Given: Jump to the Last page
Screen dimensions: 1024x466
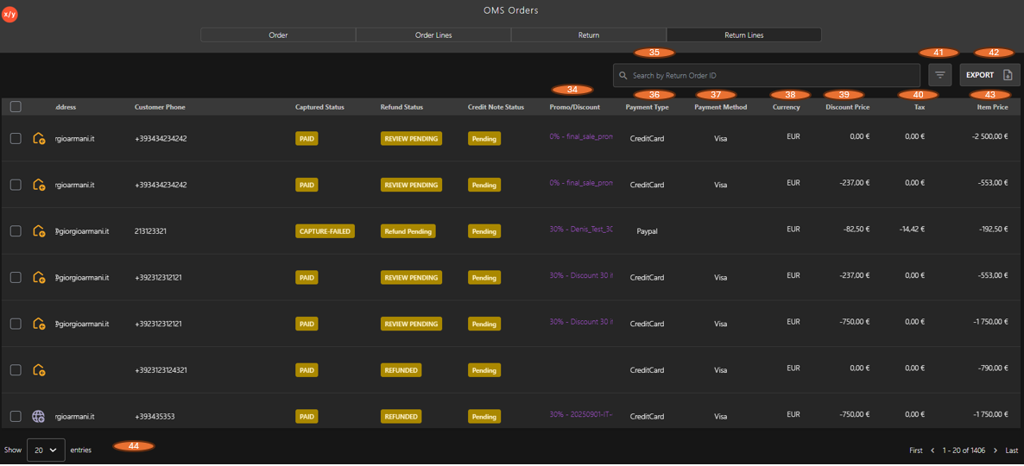Looking at the screenshot, I should tap(1012, 450).
